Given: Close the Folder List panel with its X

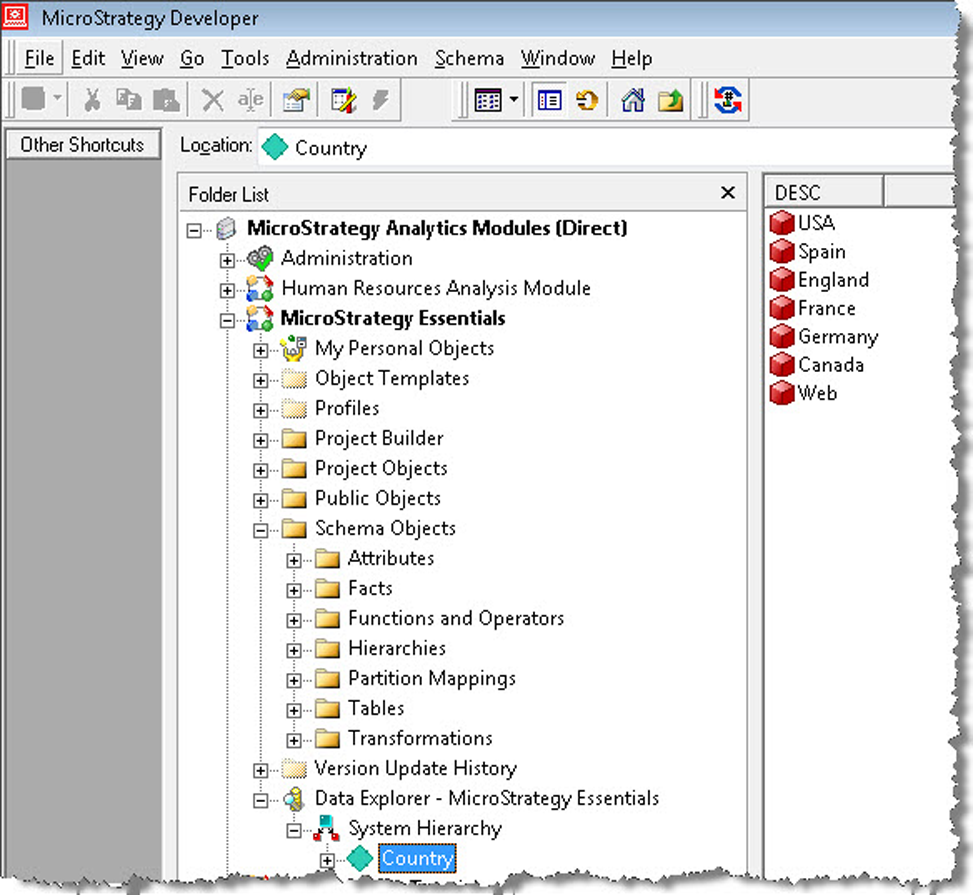Looking at the screenshot, I should coord(728,192).
